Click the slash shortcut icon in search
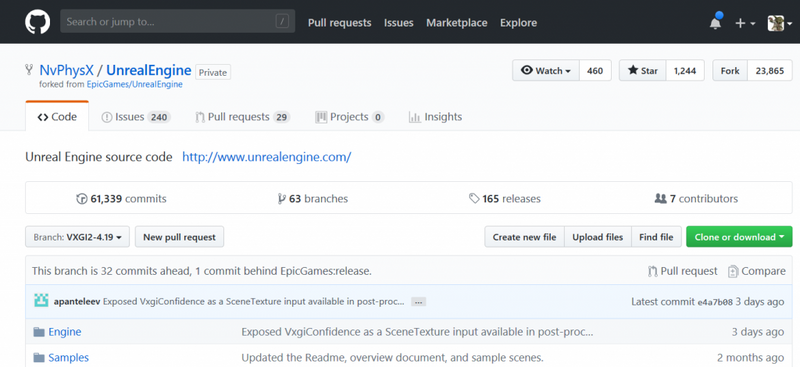 [282, 22]
